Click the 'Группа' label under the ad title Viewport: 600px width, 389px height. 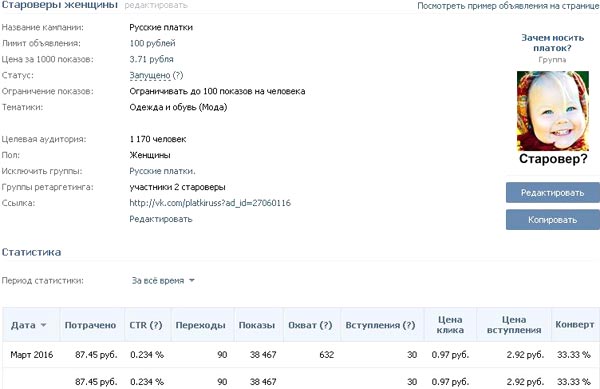pos(552,60)
